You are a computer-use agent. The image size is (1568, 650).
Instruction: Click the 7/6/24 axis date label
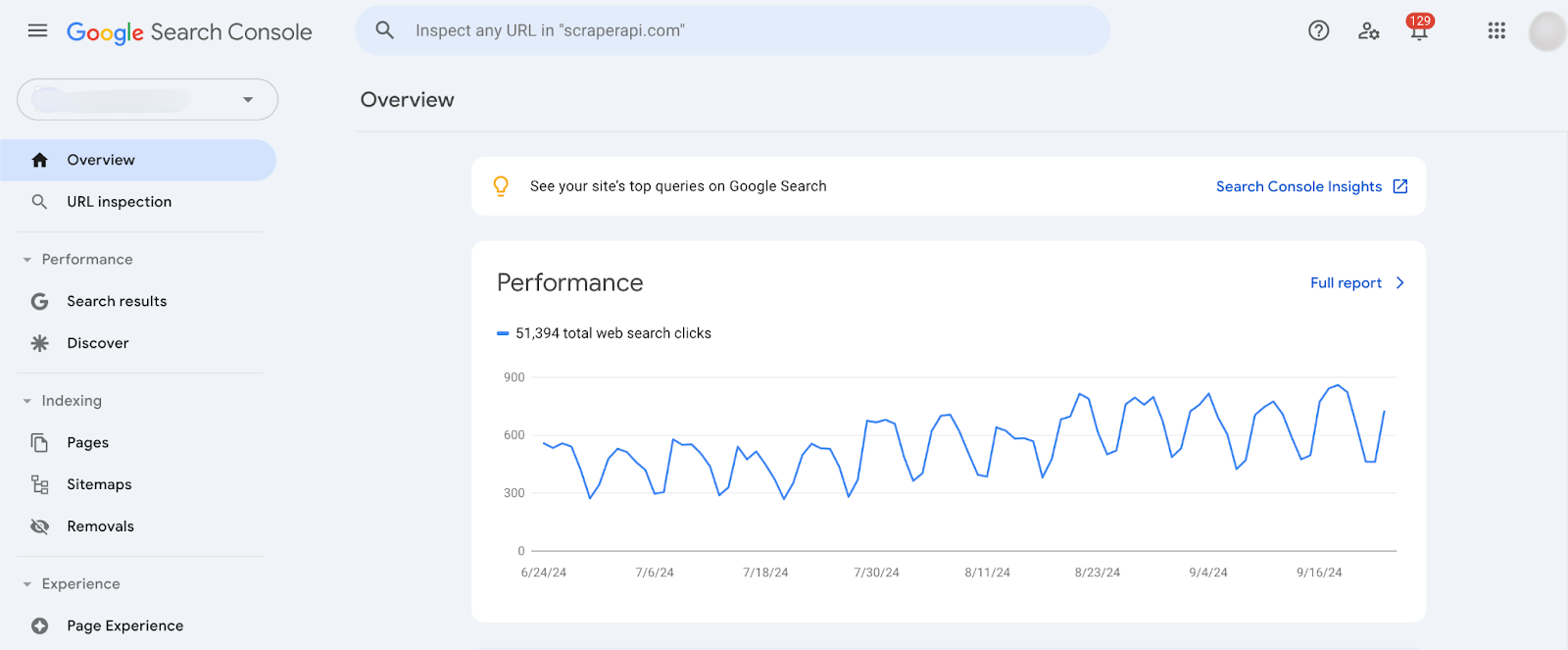pyautogui.click(x=655, y=573)
